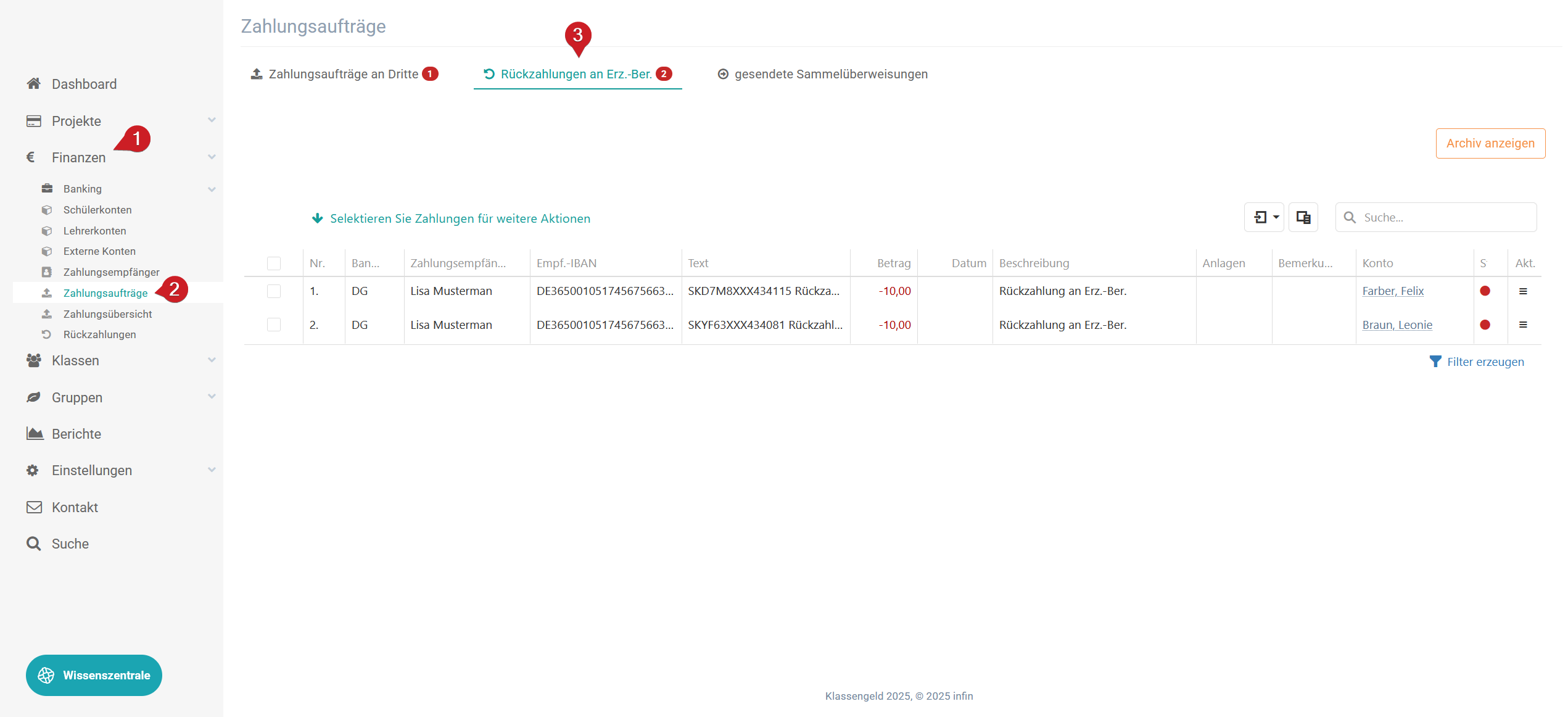Open actions menu for Braun, Leonie row
Viewport: 1568px width, 717px height.
(x=1522, y=325)
